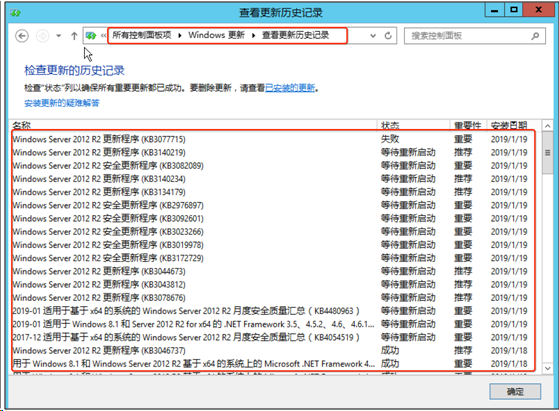The image size is (559, 411).
Task: Minimize the 查看更新历史记录 window
Action: pos(494,10)
